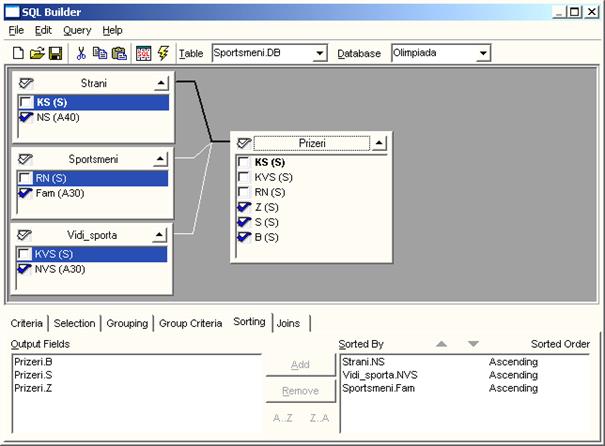Open the Query menu
605x446 pixels.
click(x=77, y=31)
